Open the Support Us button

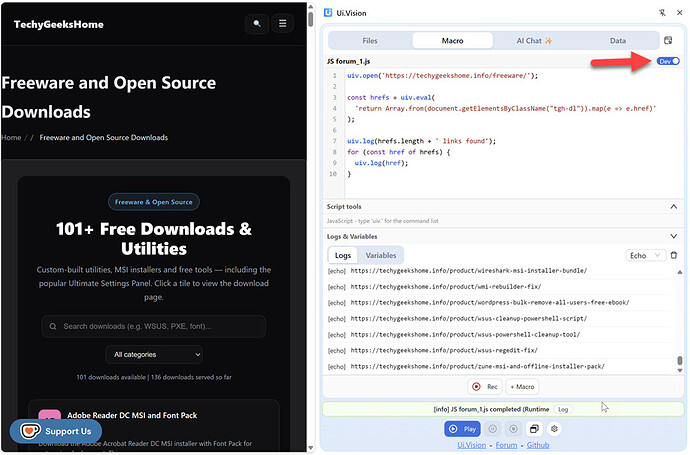click(56, 431)
